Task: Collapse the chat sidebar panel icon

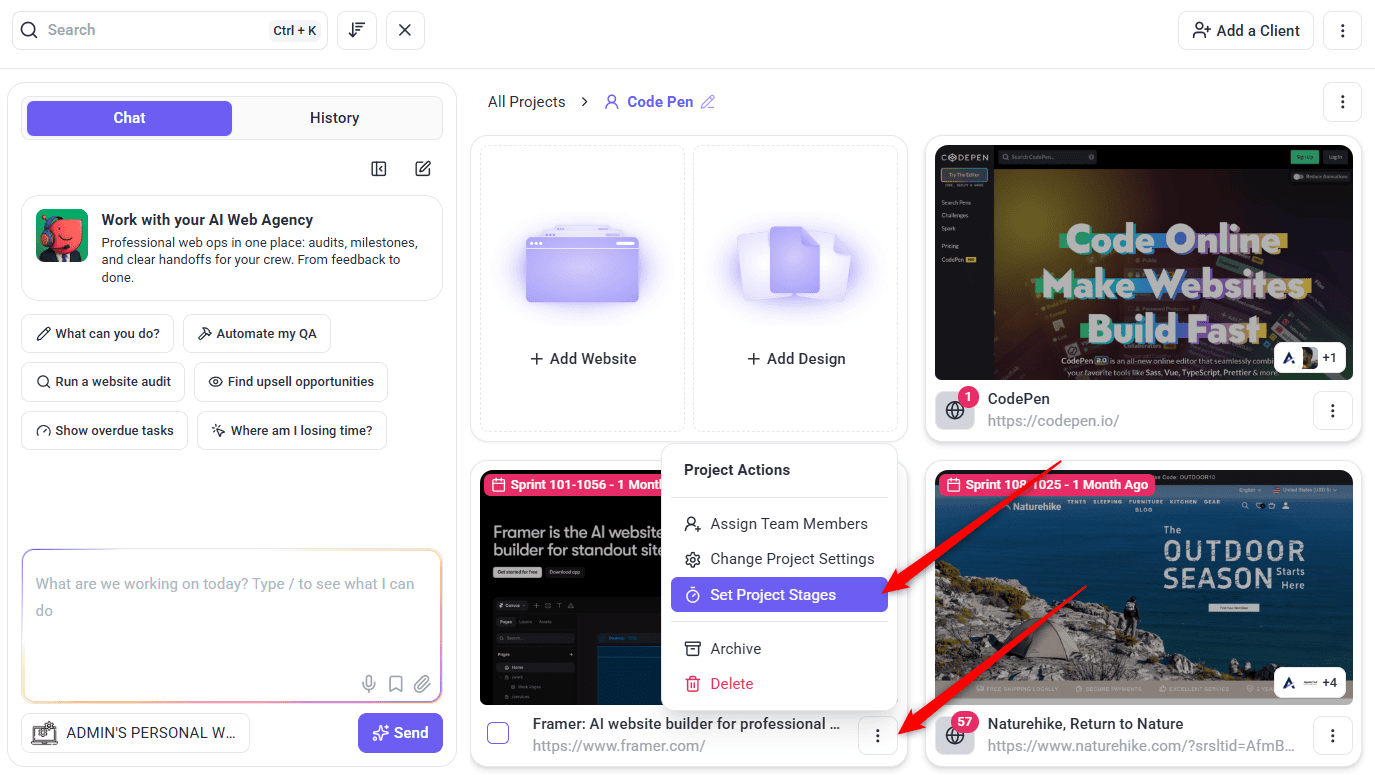Action: point(379,169)
